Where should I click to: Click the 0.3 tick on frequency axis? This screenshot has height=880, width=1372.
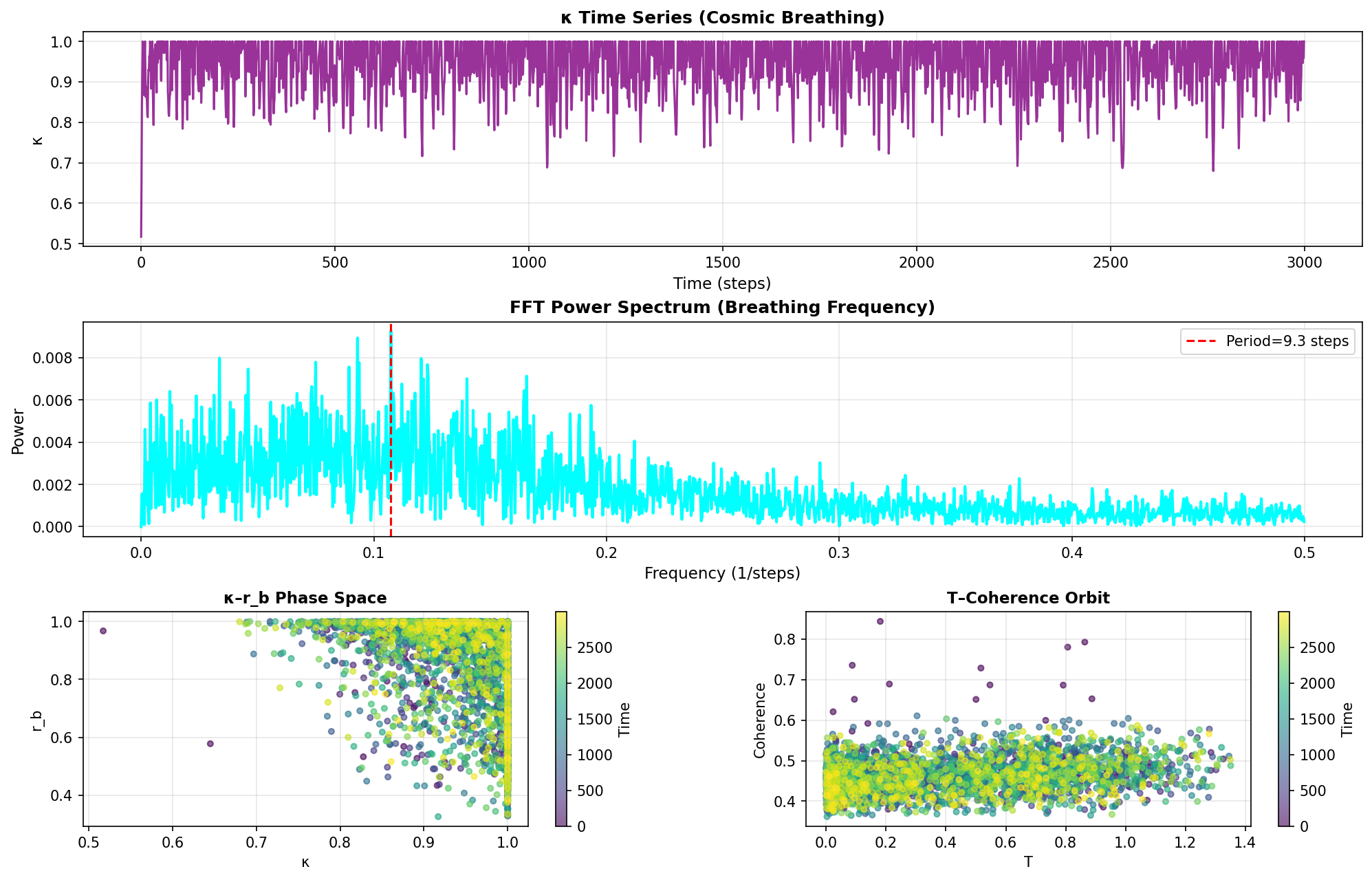pyautogui.click(x=838, y=552)
